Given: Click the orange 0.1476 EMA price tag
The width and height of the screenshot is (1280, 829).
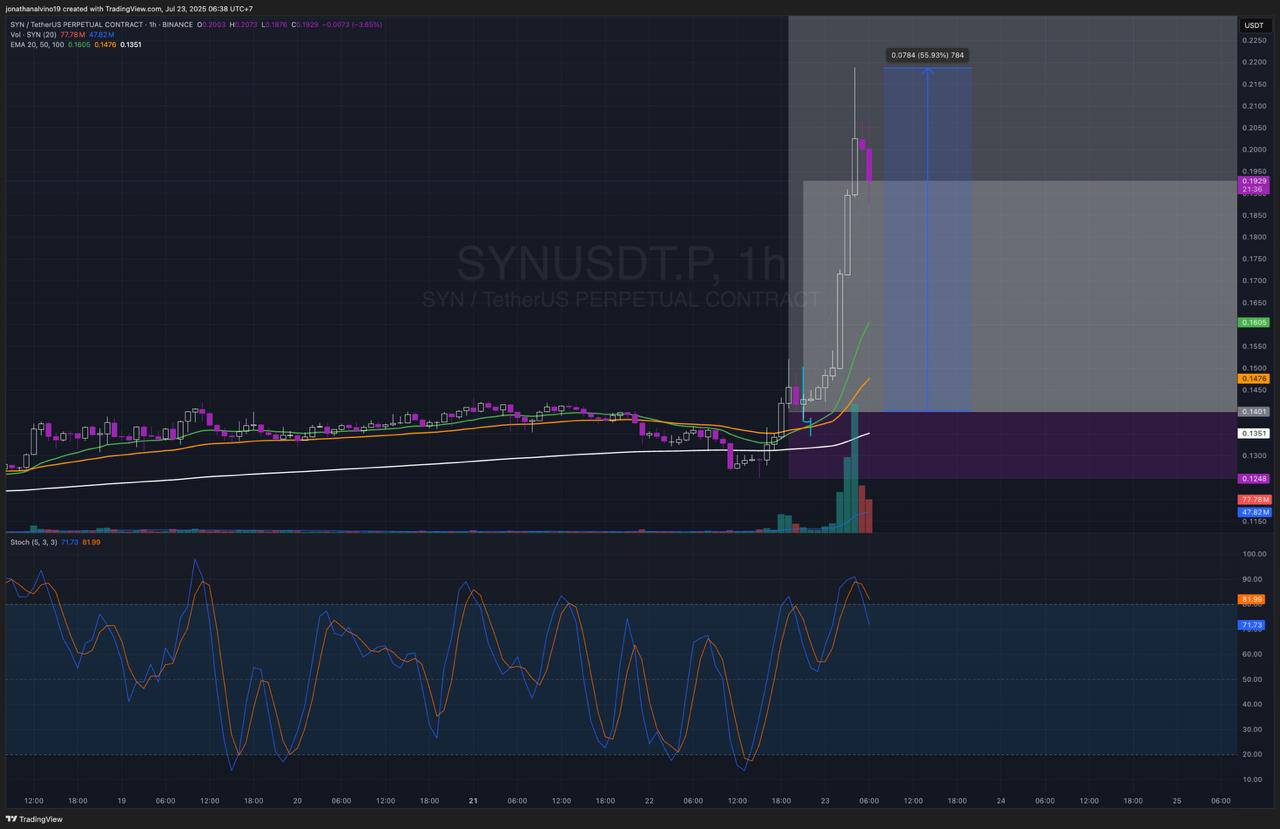Looking at the screenshot, I should coord(1253,379).
